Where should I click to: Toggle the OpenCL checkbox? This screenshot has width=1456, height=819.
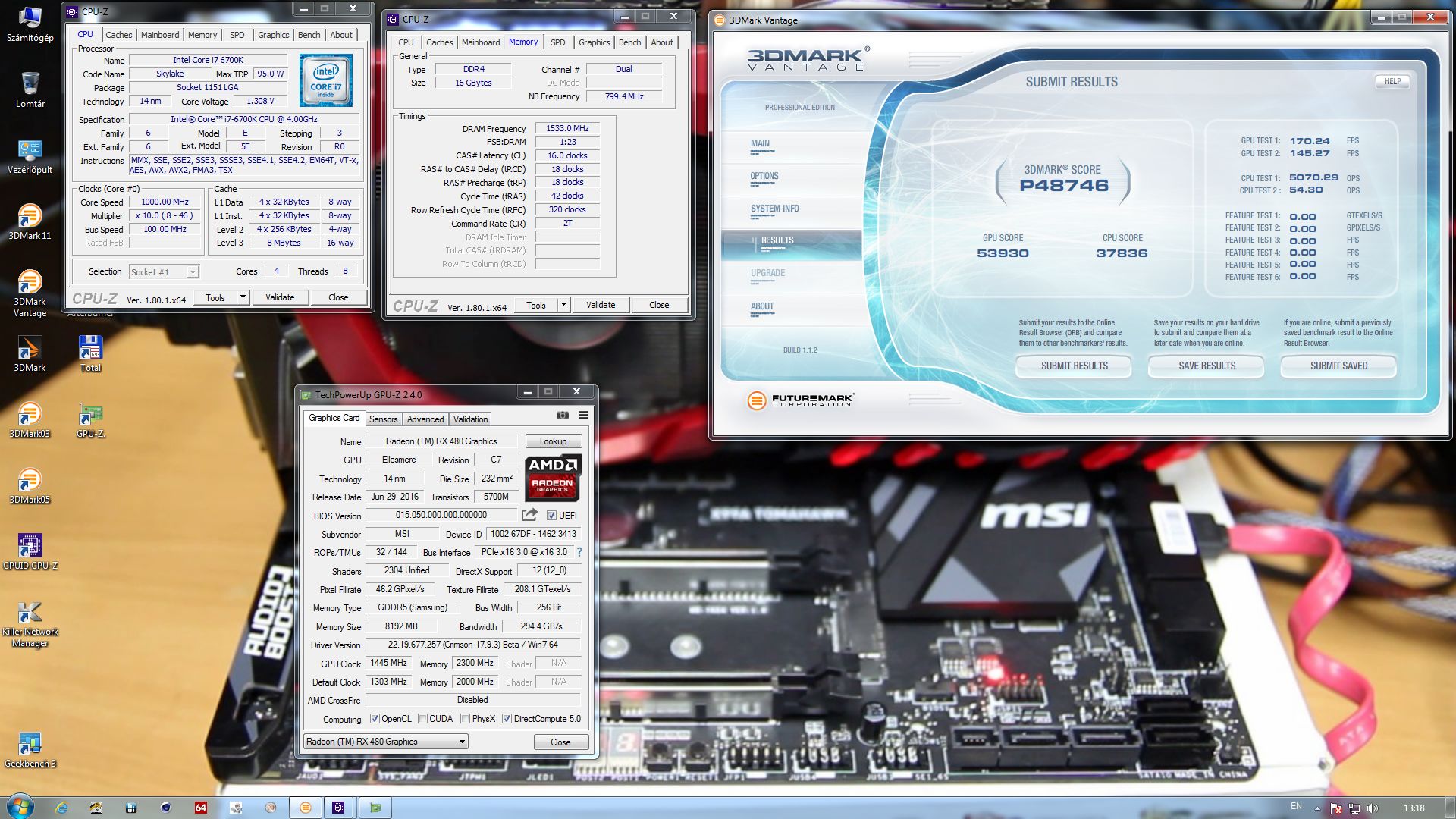(x=375, y=719)
